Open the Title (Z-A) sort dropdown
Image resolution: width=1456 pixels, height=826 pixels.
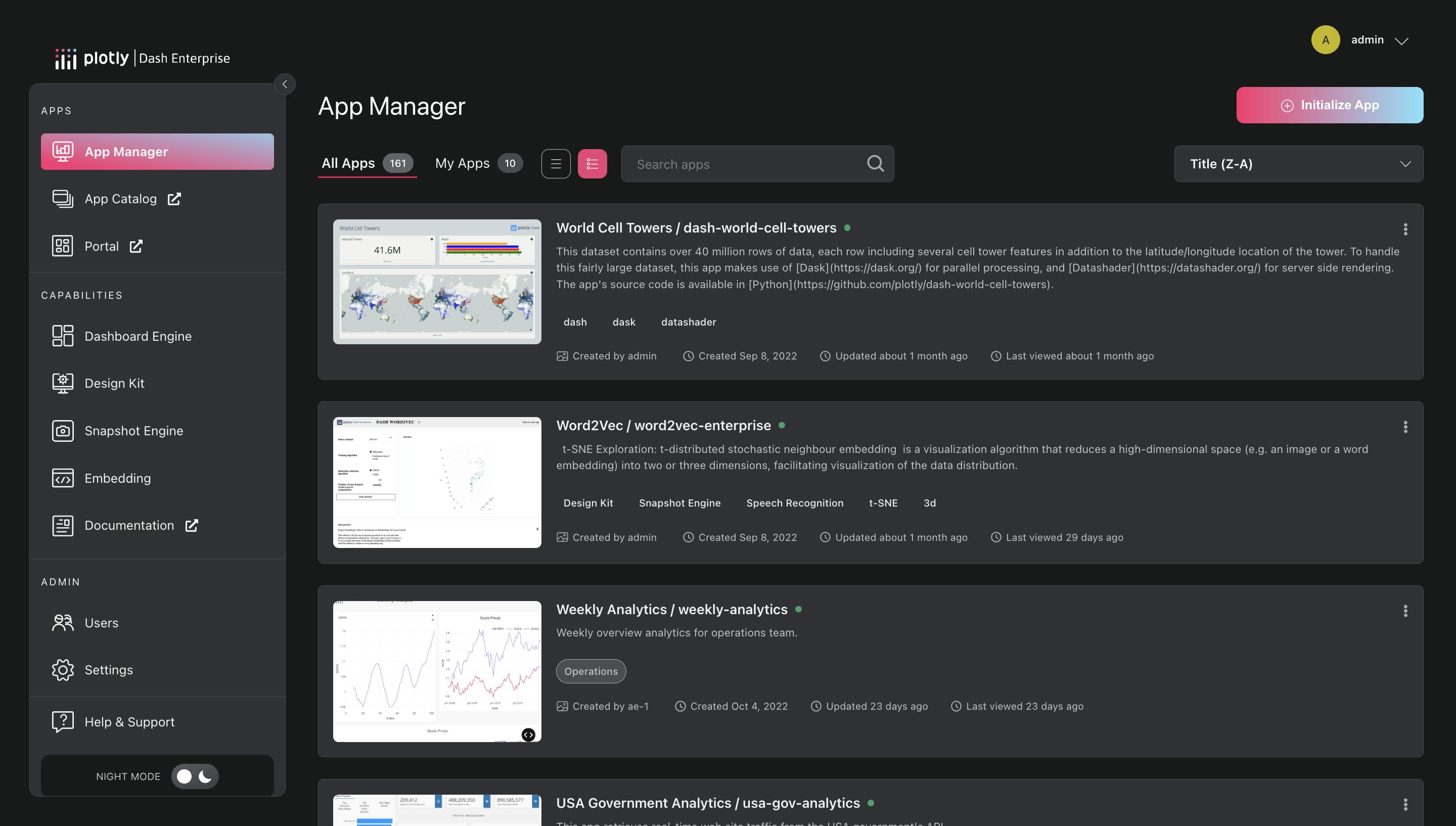click(1298, 163)
